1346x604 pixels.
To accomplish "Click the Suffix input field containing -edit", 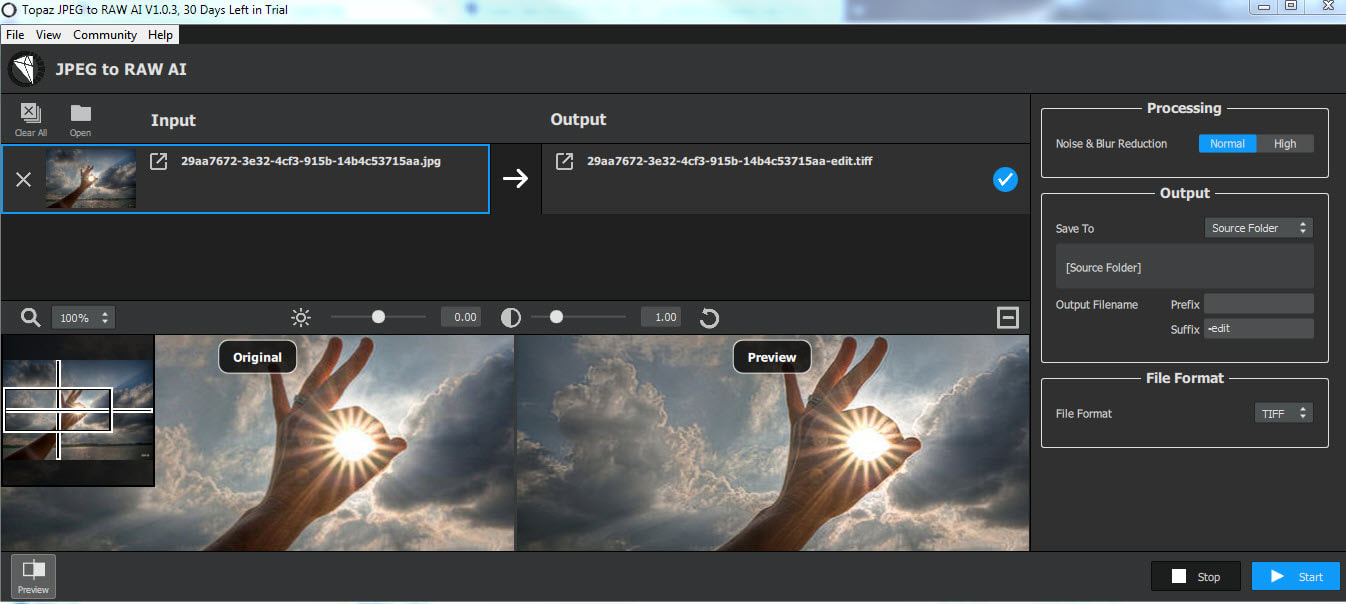I will point(1258,329).
